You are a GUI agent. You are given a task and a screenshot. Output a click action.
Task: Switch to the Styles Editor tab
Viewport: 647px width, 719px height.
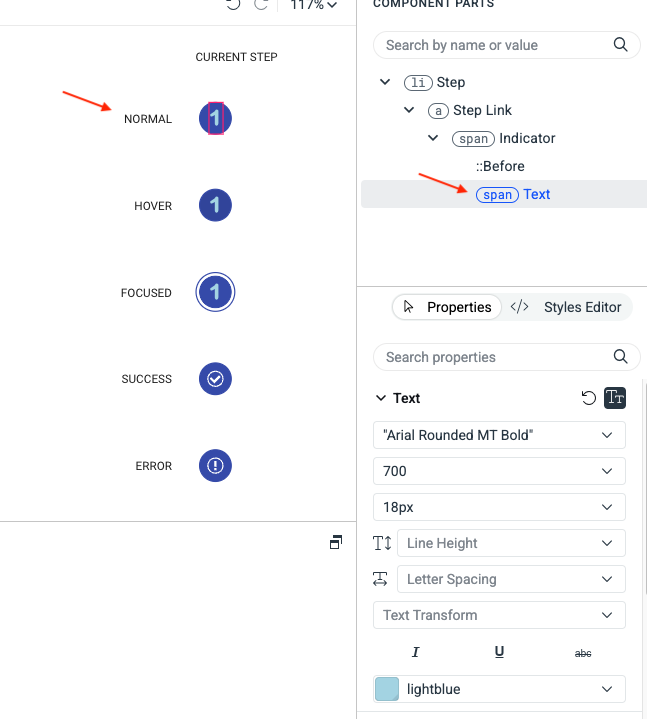[x=567, y=307]
